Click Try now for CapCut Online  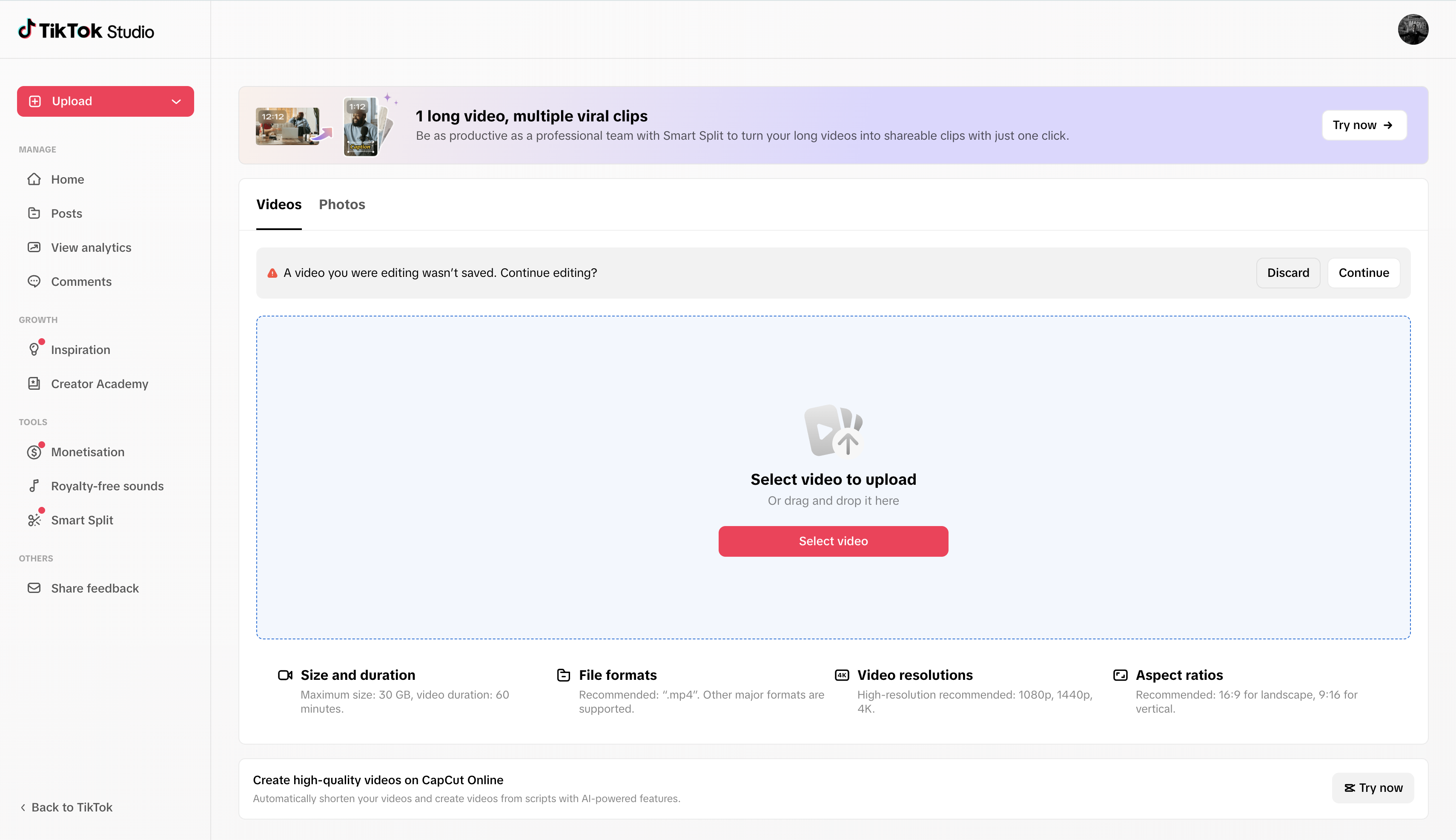click(x=1373, y=788)
